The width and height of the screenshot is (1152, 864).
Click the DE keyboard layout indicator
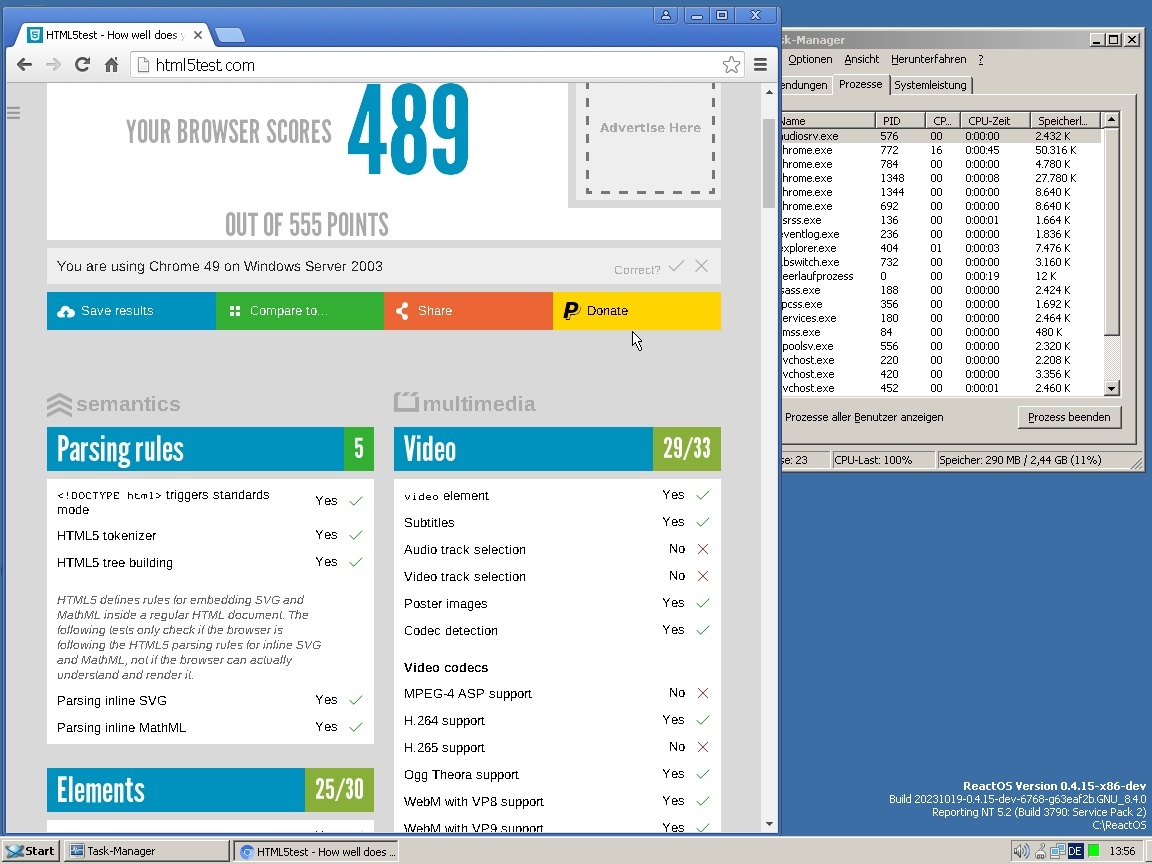pos(1076,852)
